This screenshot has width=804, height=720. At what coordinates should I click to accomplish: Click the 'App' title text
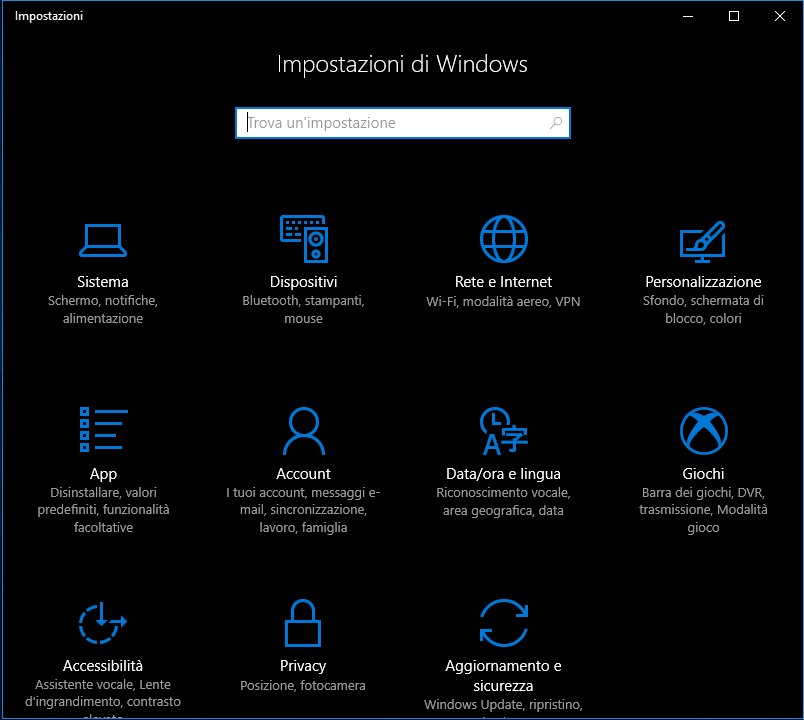[x=104, y=474]
